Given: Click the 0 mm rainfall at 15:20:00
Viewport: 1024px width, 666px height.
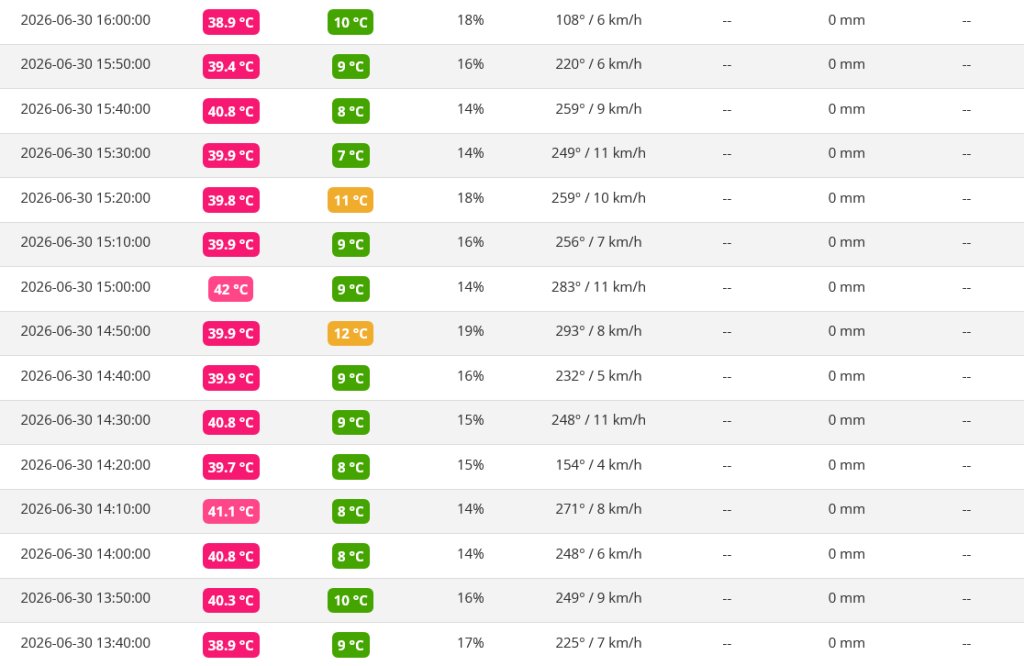Looking at the screenshot, I should 846,198.
